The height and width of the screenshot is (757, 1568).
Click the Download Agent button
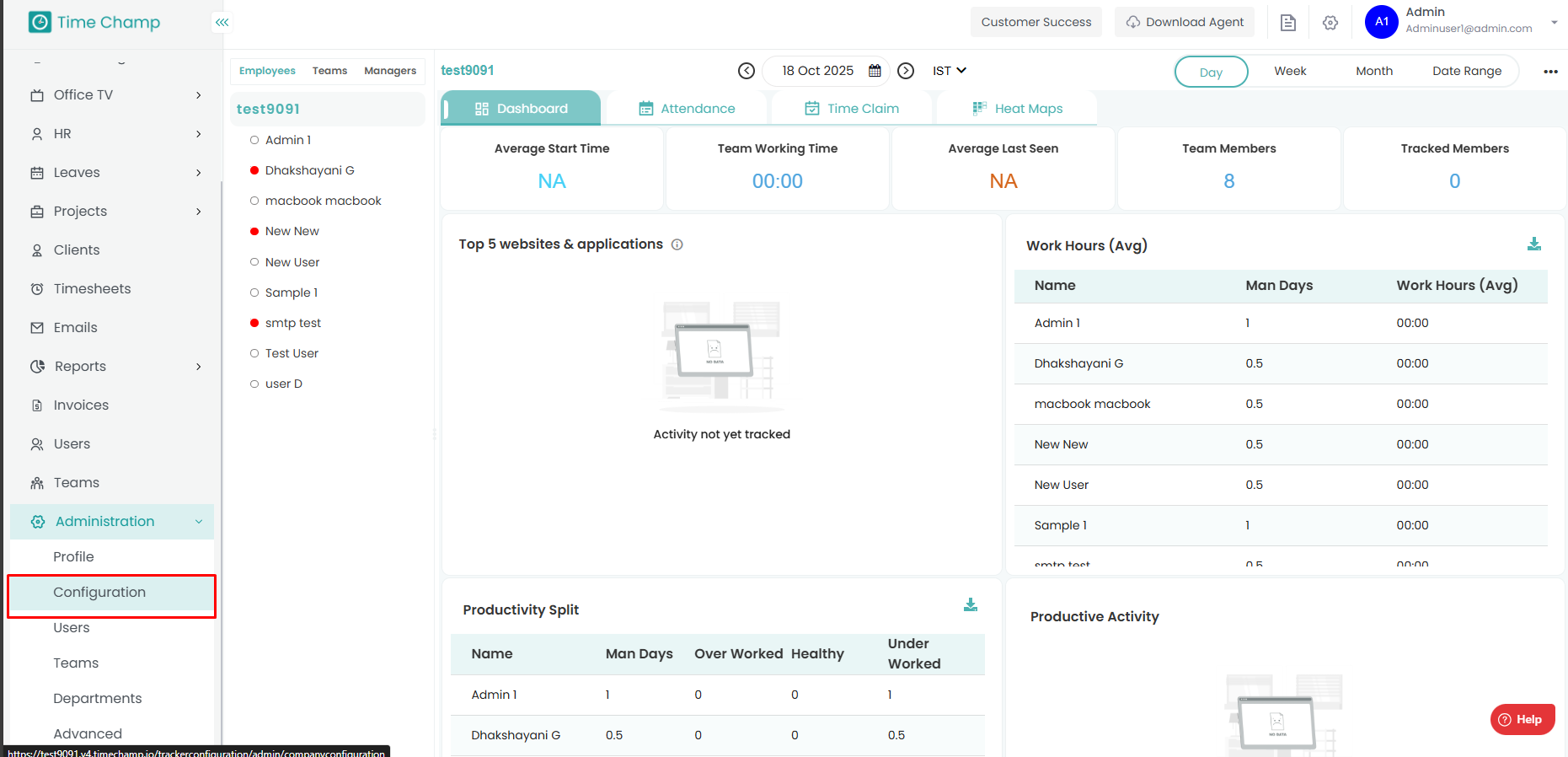coord(1185,22)
